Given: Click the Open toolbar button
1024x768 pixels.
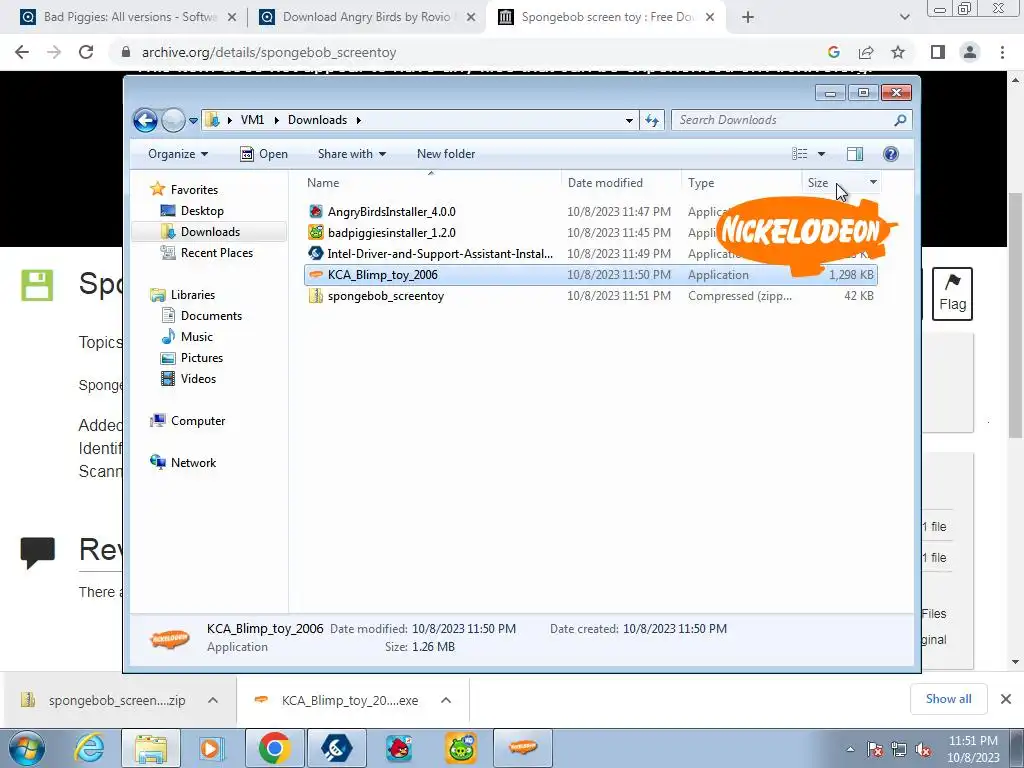Looking at the screenshot, I should (264, 154).
